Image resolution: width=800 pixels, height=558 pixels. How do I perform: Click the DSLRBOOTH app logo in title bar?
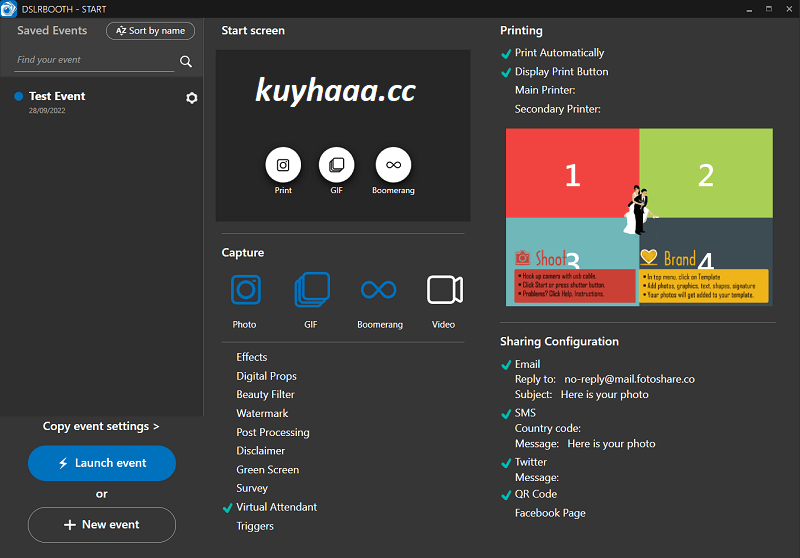coord(9,9)
